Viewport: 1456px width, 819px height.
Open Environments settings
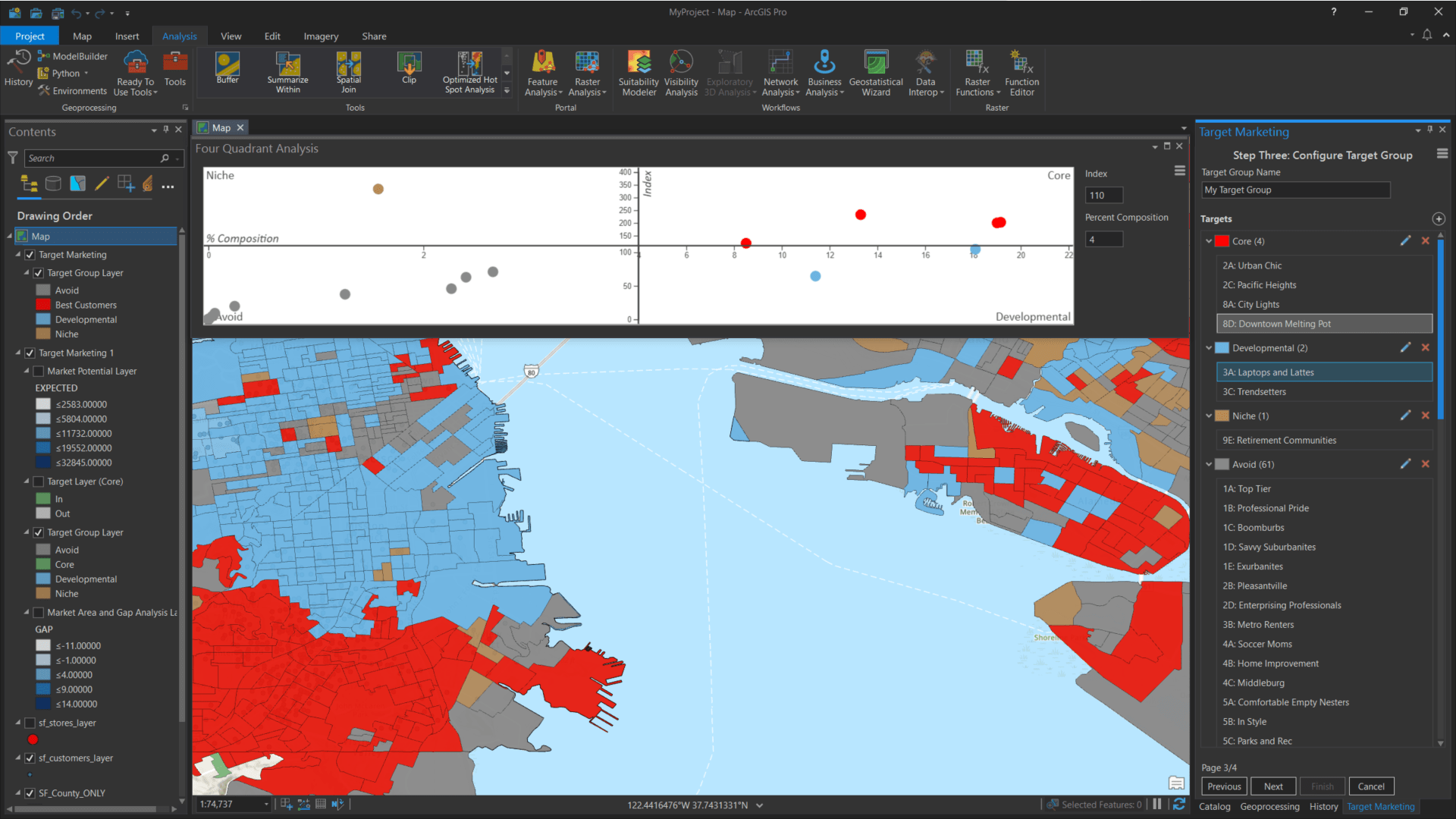73,91
